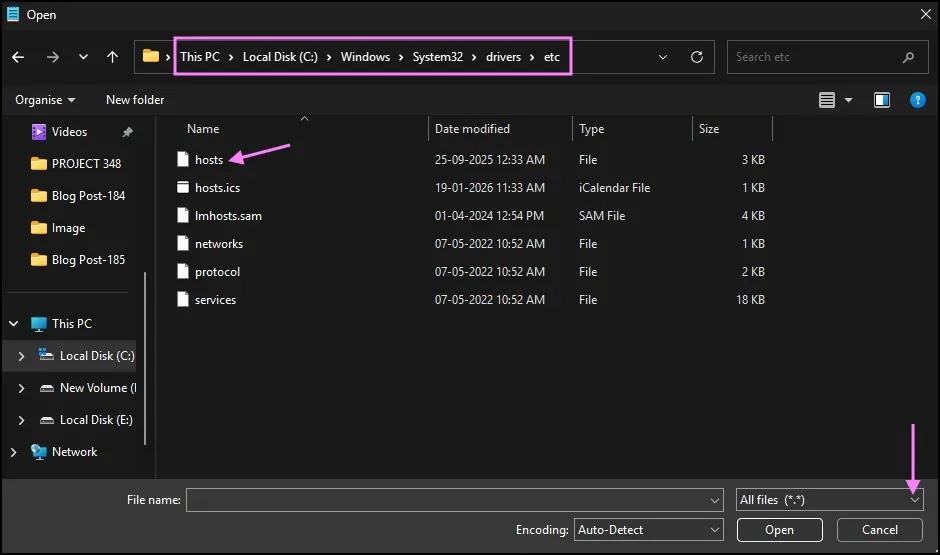Select the 'services' file

(215, 300)
